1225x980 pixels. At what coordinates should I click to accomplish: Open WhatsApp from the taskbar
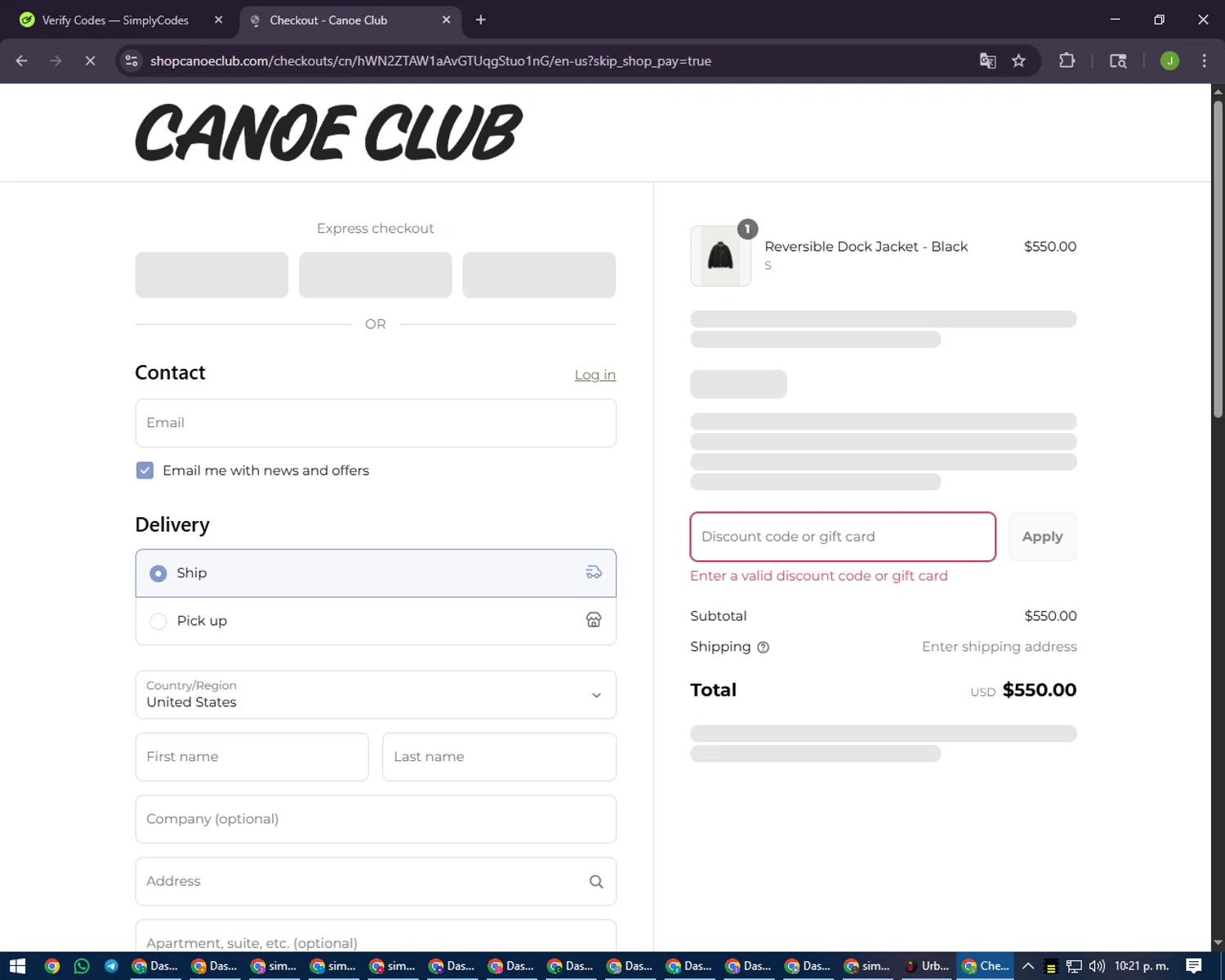[x=82, y=966]
